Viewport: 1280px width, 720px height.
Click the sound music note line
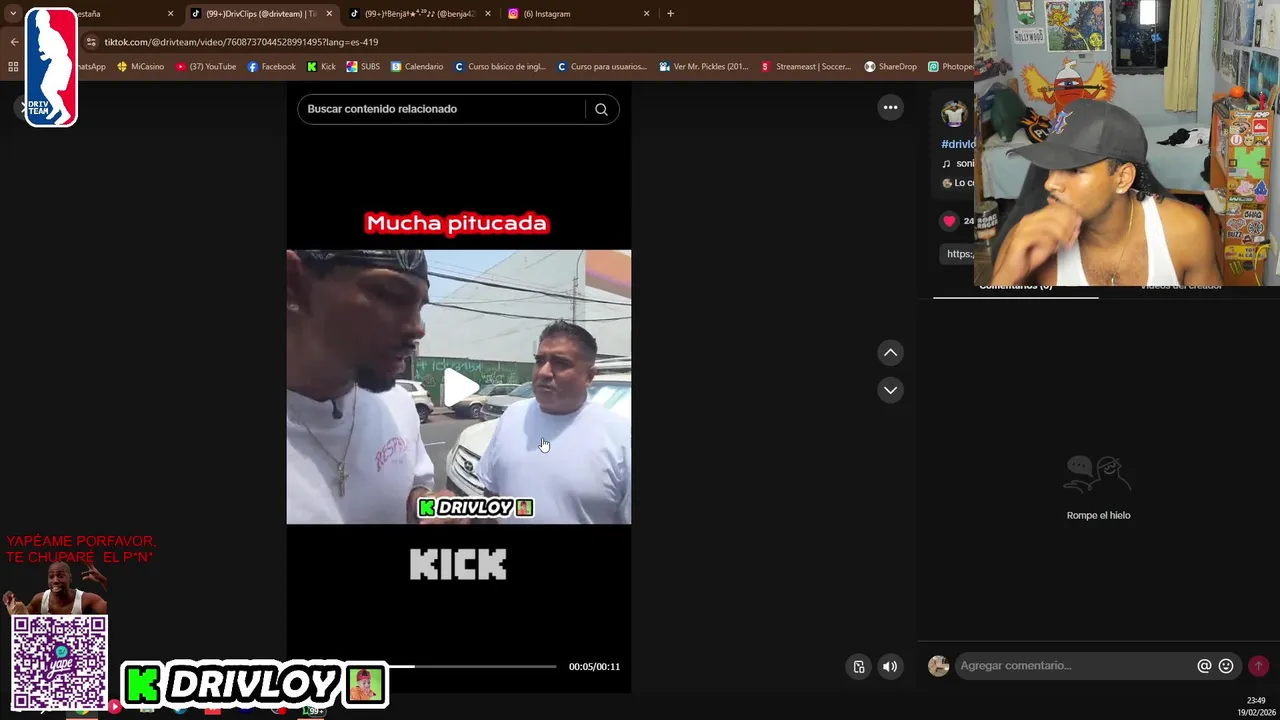pyautogui.click(x=957, y=163)
